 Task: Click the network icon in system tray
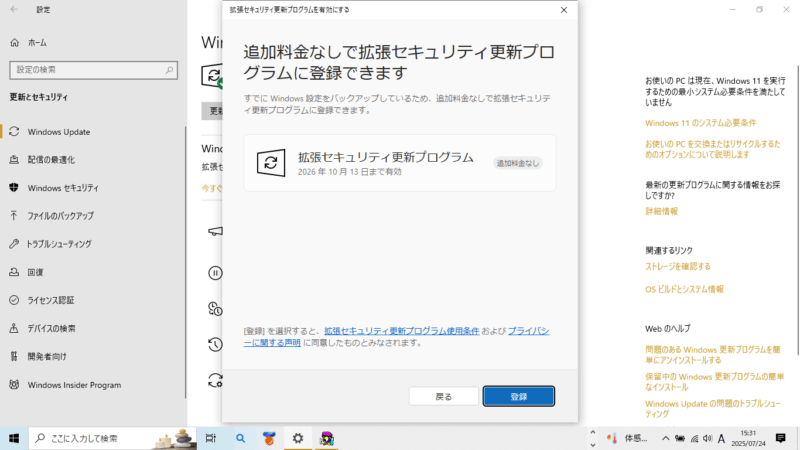[694, 438]
